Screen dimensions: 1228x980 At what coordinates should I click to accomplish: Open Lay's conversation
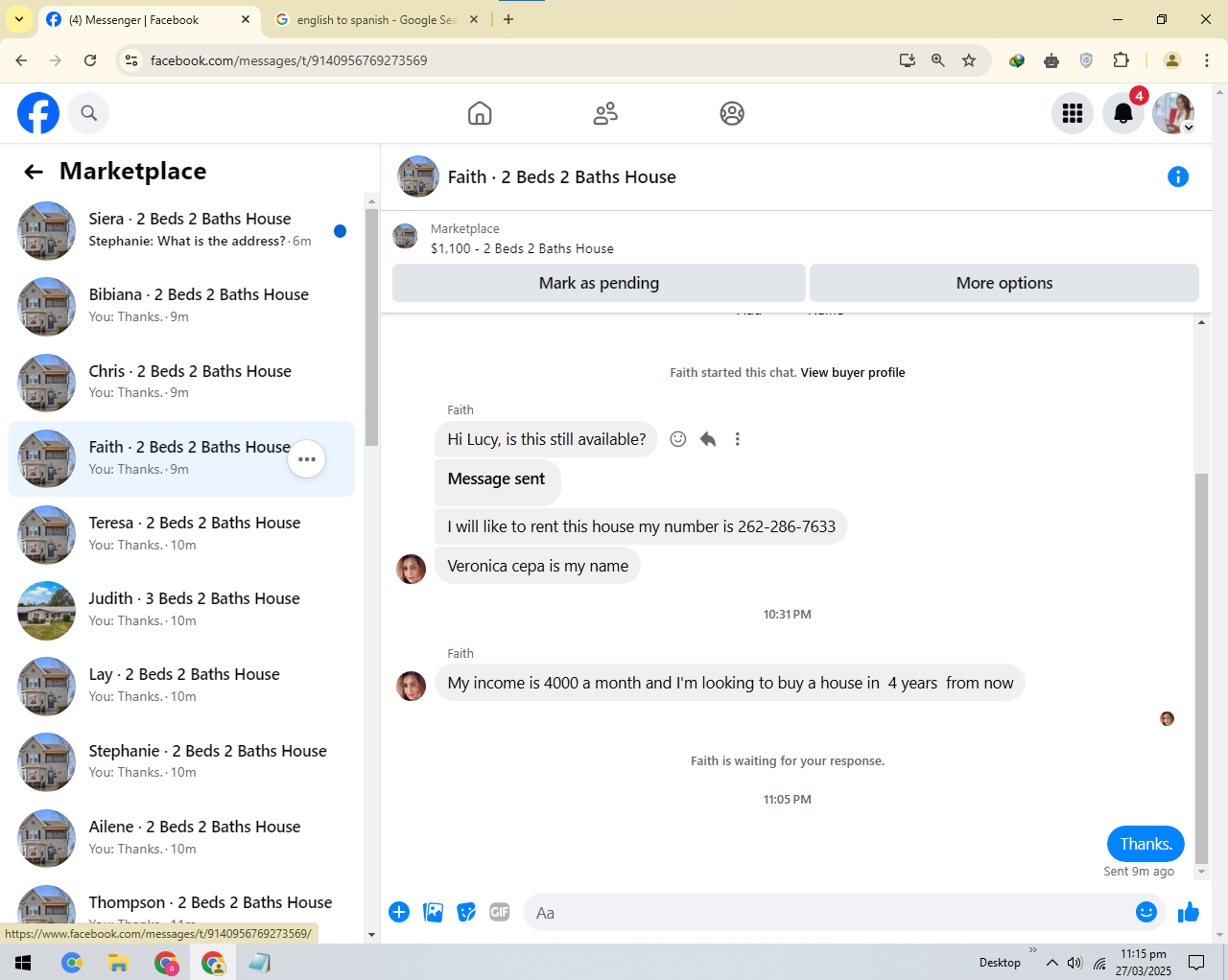pos(182,686)
